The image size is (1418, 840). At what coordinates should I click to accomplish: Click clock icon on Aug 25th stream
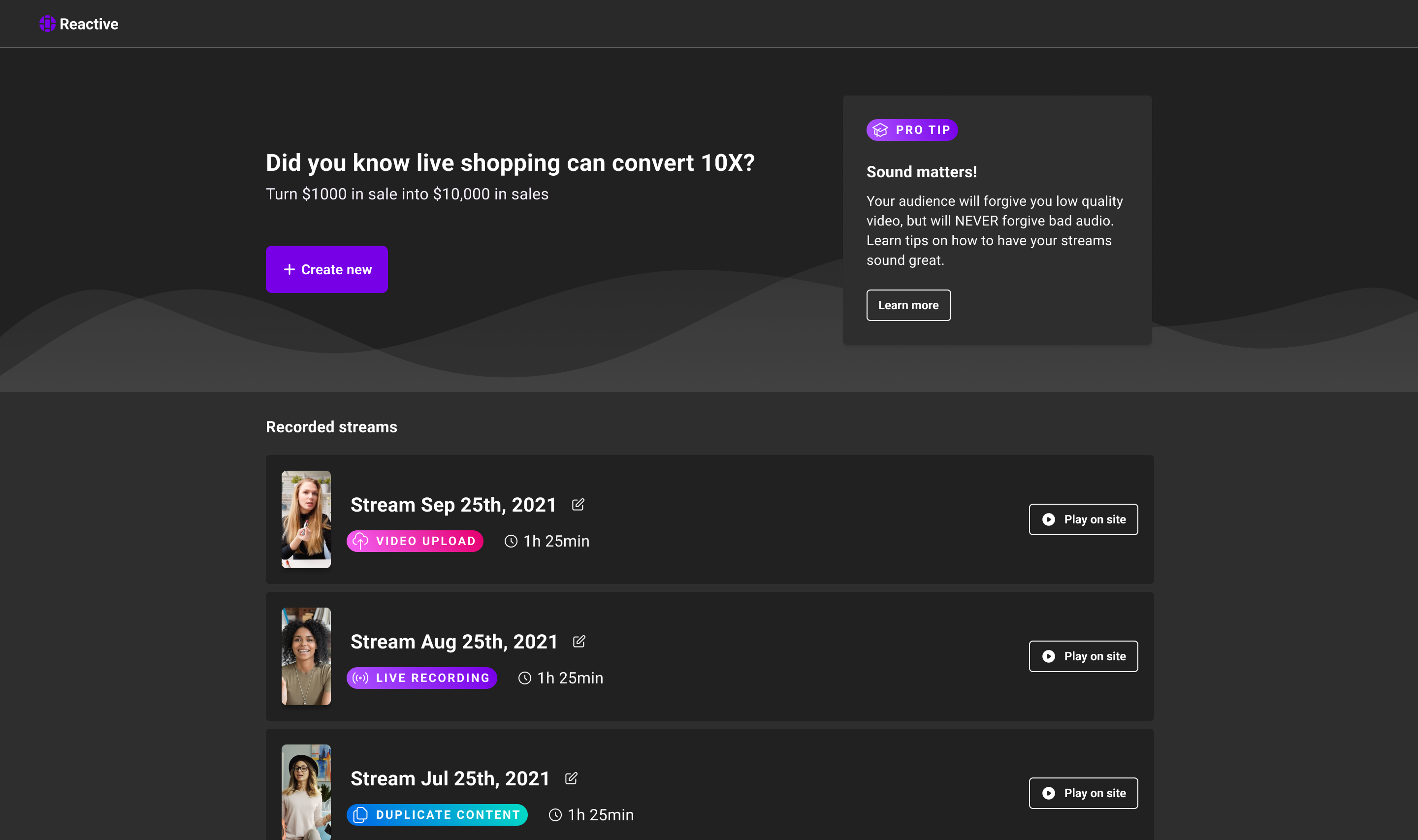pos(524,678)
